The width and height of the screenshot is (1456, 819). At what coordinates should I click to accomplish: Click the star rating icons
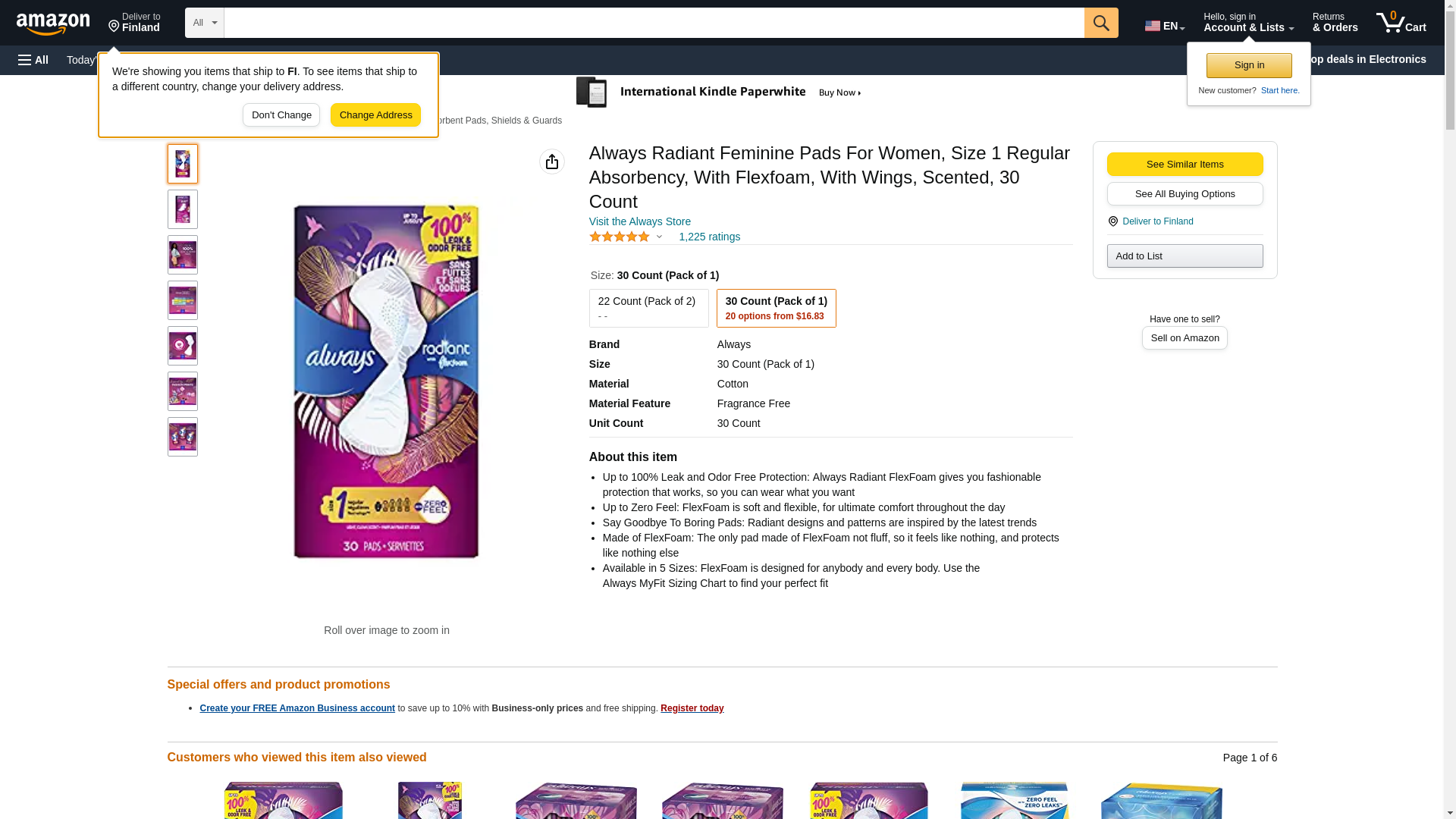pos(620,237)
